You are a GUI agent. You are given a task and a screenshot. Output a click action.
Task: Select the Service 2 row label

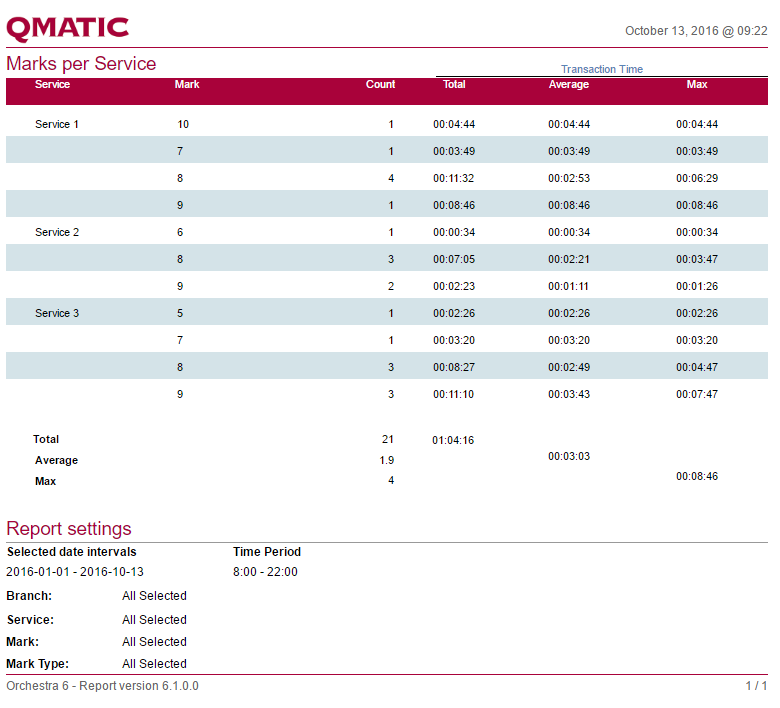[x=57, y=233]
